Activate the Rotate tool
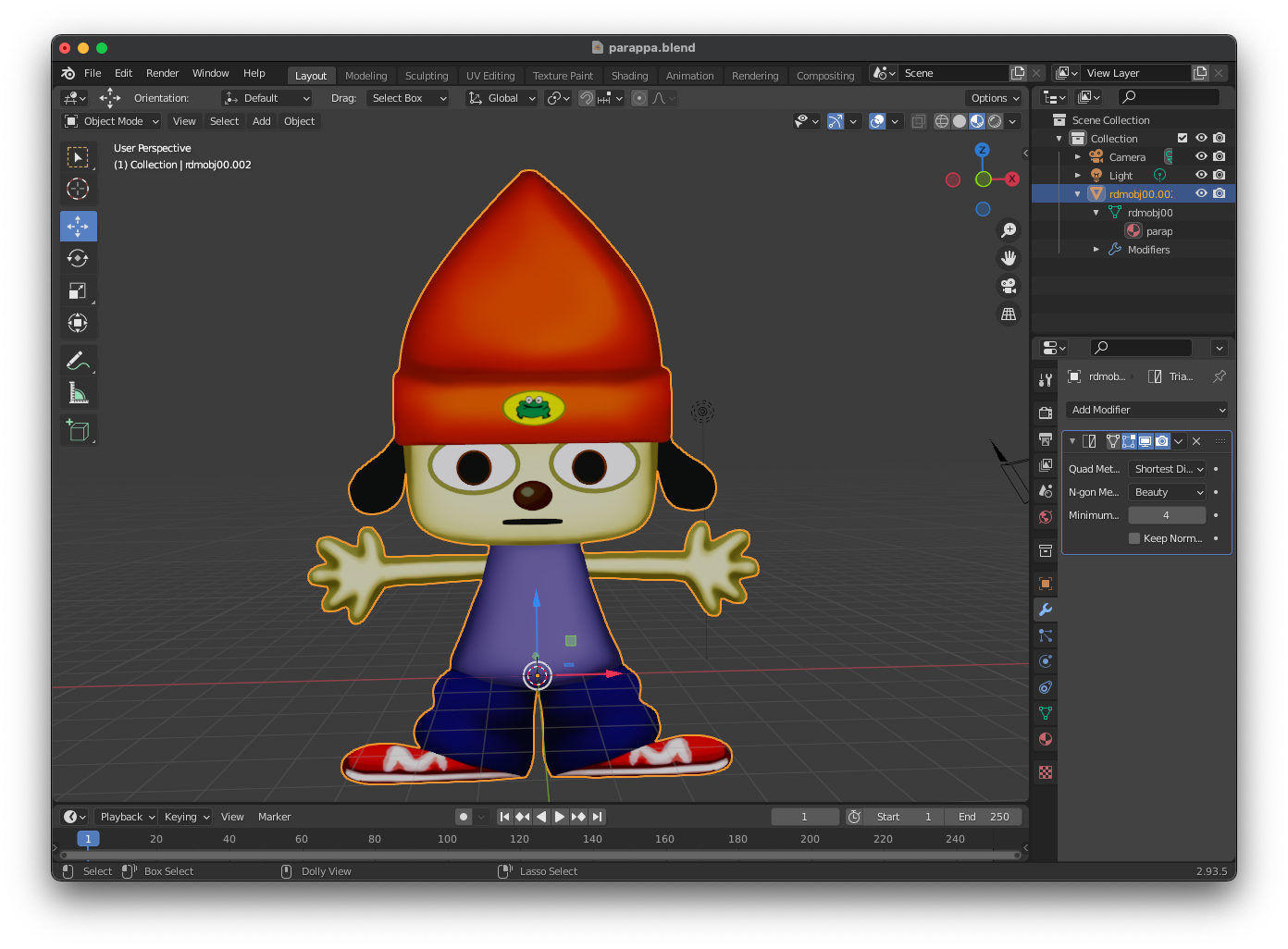The image size is (1288, 949). 78,258
